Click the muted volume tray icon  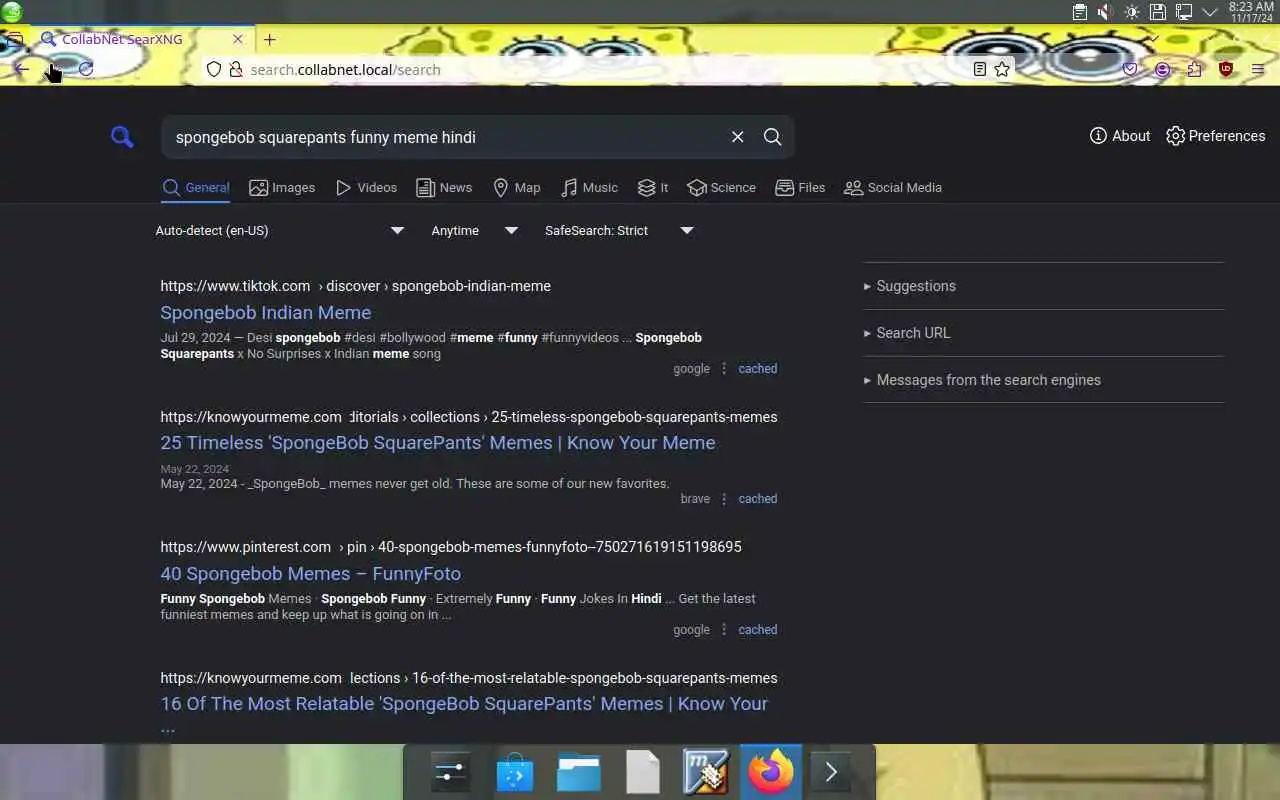(1105, 12)
